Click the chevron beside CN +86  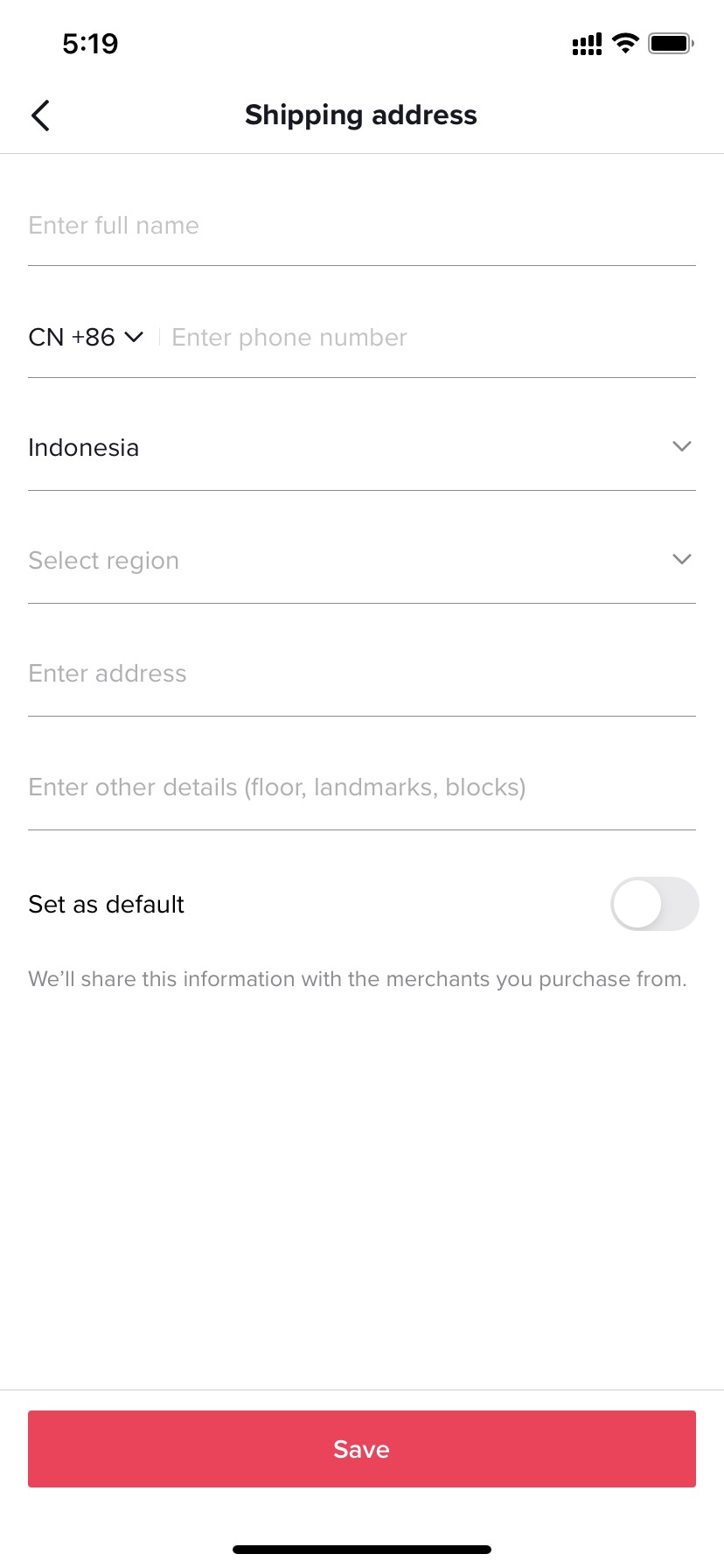(x=134, y=337)
